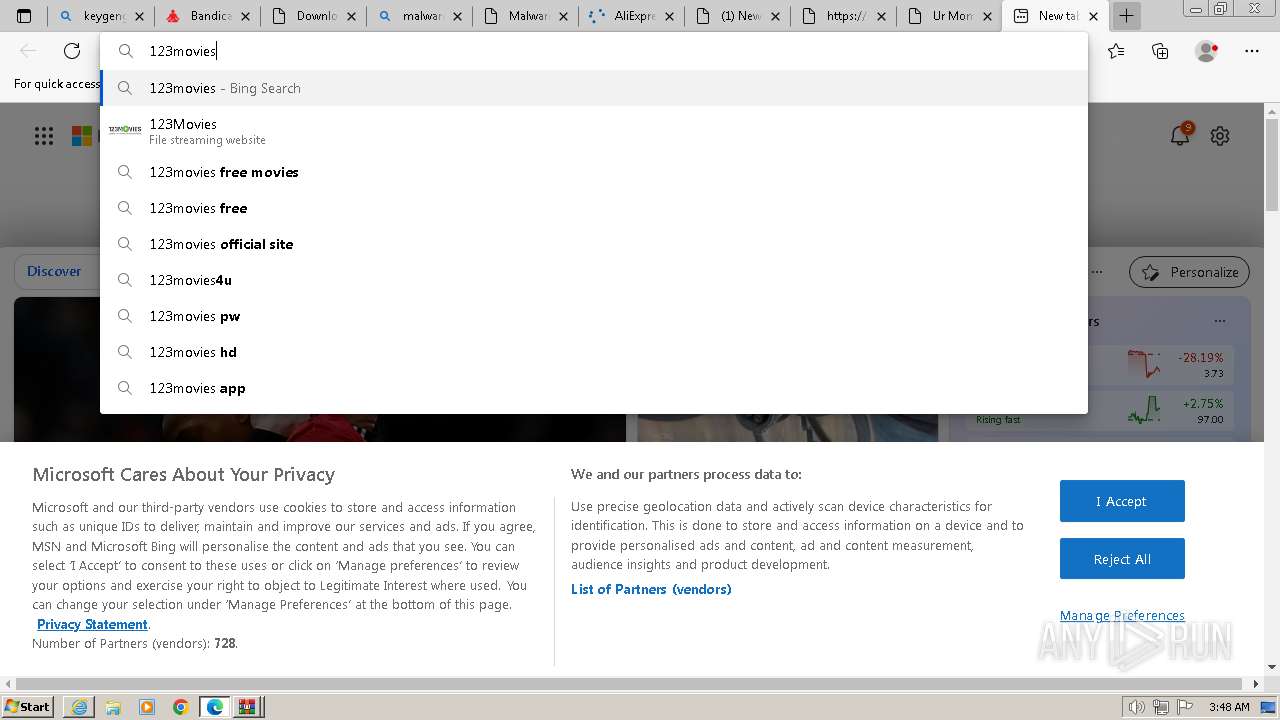This screenshot has height=720, width=1280.
Task: Open the Windows Start button
Action: tap(28, 706)
